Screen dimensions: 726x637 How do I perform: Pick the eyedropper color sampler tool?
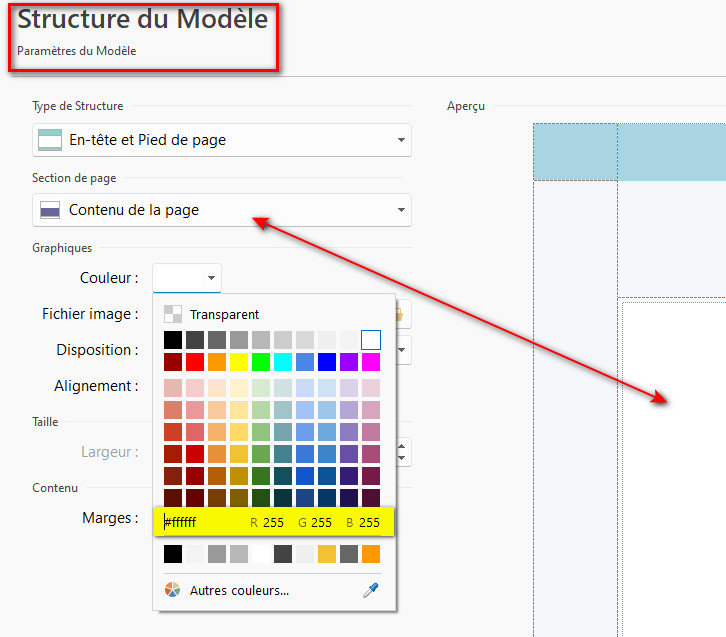[x=371, y=590]
